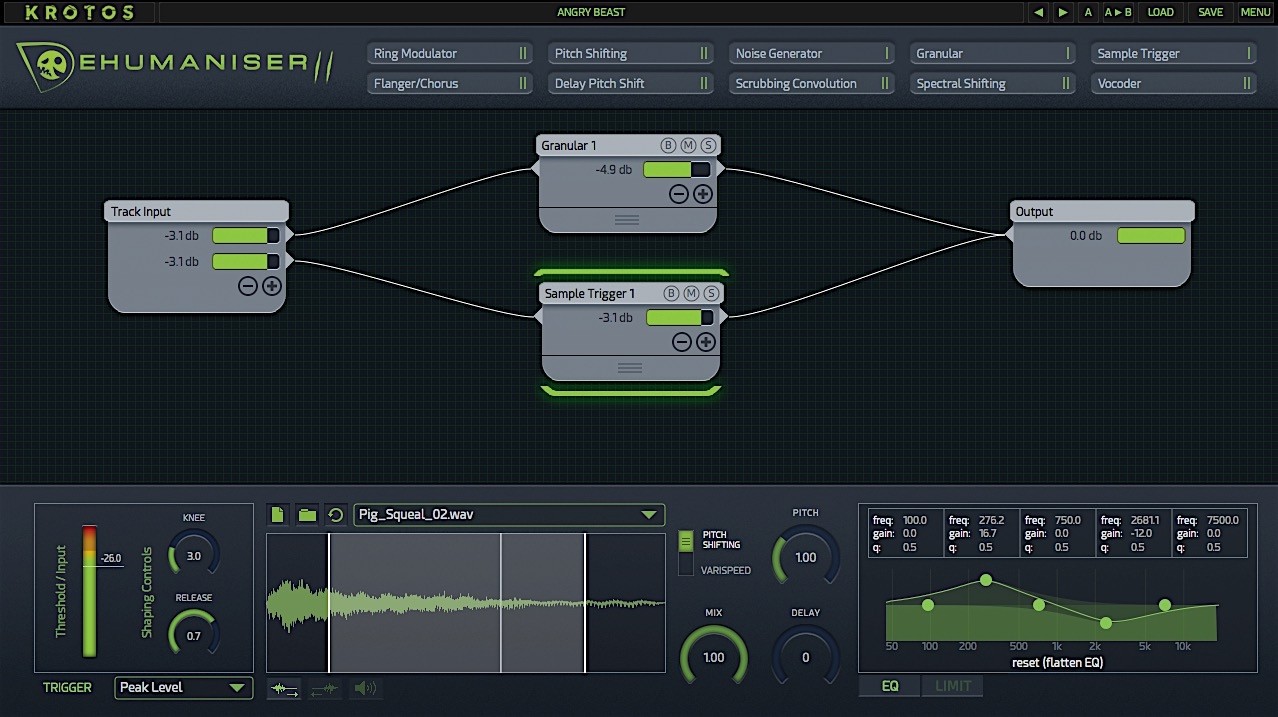Viewport: 1278px width, 717px height.
Task: Click Granular 1 node grip handle
Action: pyautogui.click(x=627, y=219)
